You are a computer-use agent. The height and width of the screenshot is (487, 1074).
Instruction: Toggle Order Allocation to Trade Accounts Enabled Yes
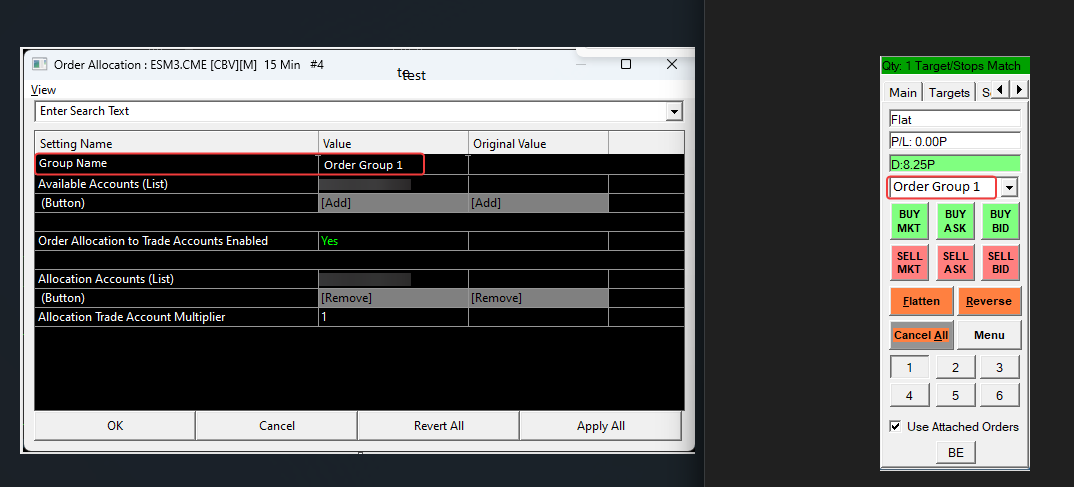click(x=392, y=241)
